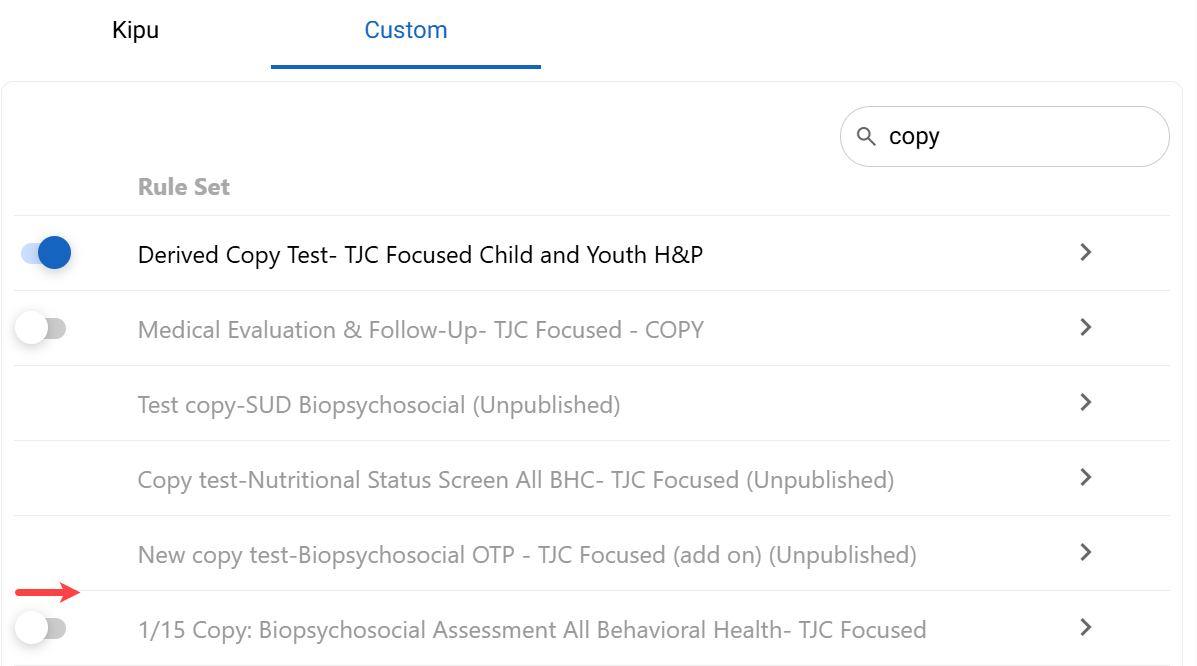Viewport: 1197px width, 666px height.
Task: Click the Rule Set column header
Action: 184,187
